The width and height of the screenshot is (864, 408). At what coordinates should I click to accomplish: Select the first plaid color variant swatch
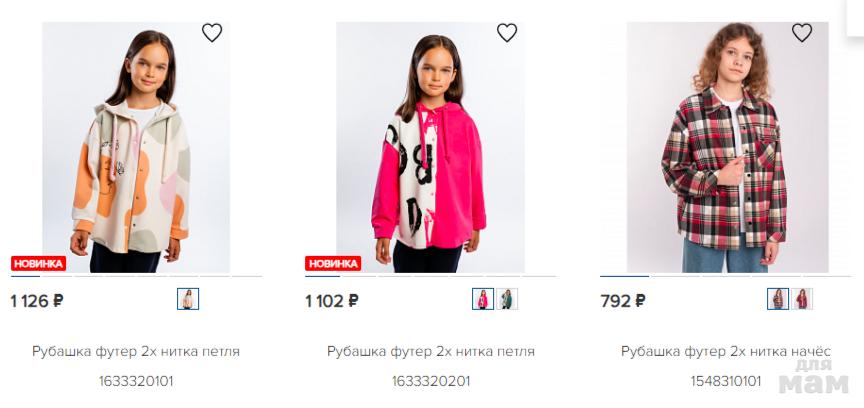(x=778, y=299)
